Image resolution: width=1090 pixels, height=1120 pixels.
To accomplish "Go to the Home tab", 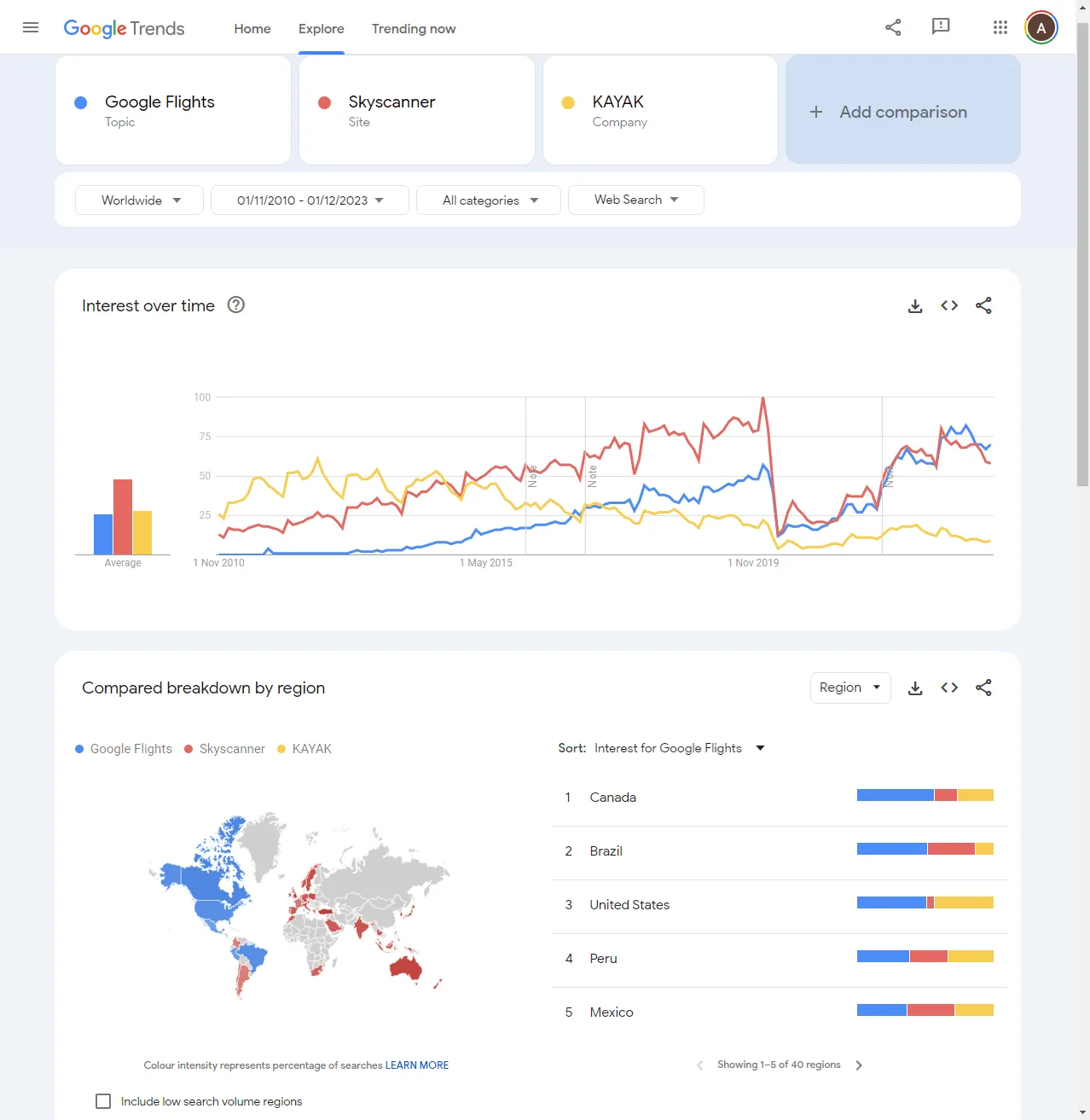I will pos(252,28).
